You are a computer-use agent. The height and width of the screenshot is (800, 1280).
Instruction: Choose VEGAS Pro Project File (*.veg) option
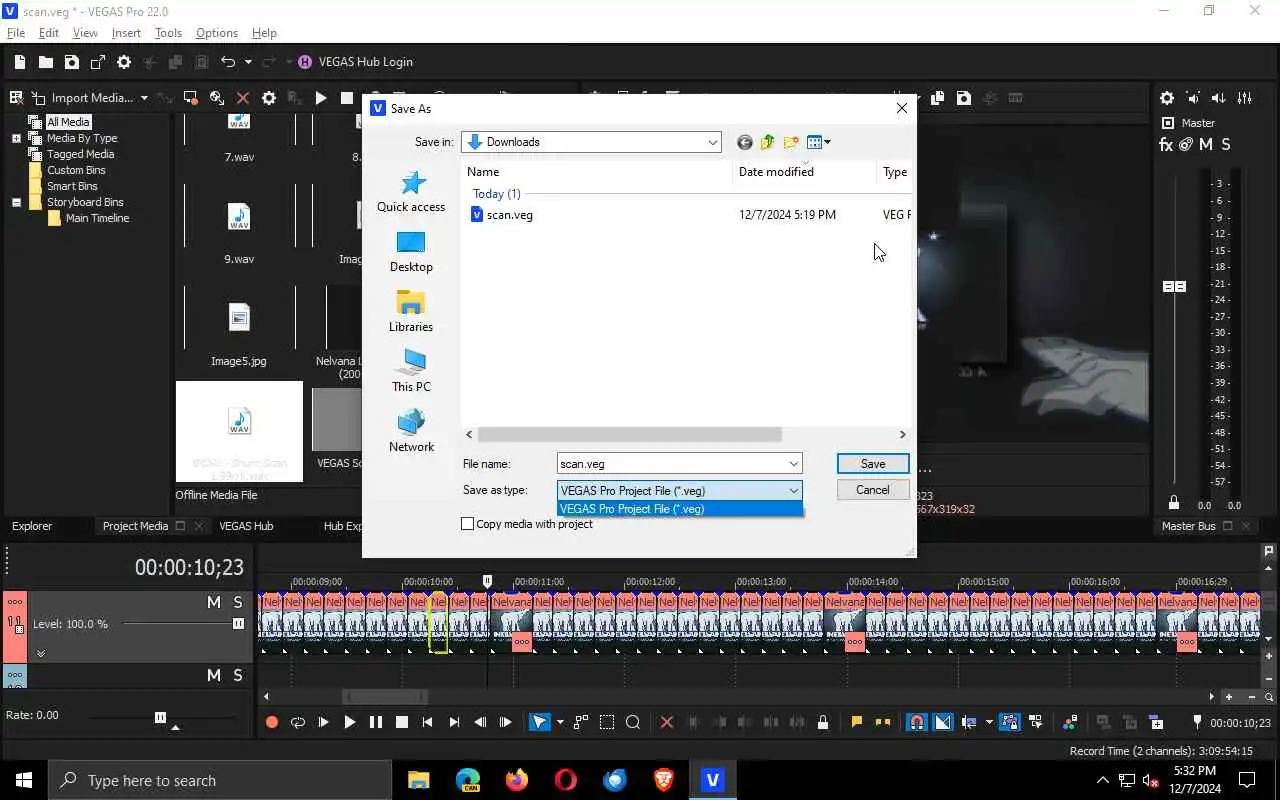pos(679,509)
